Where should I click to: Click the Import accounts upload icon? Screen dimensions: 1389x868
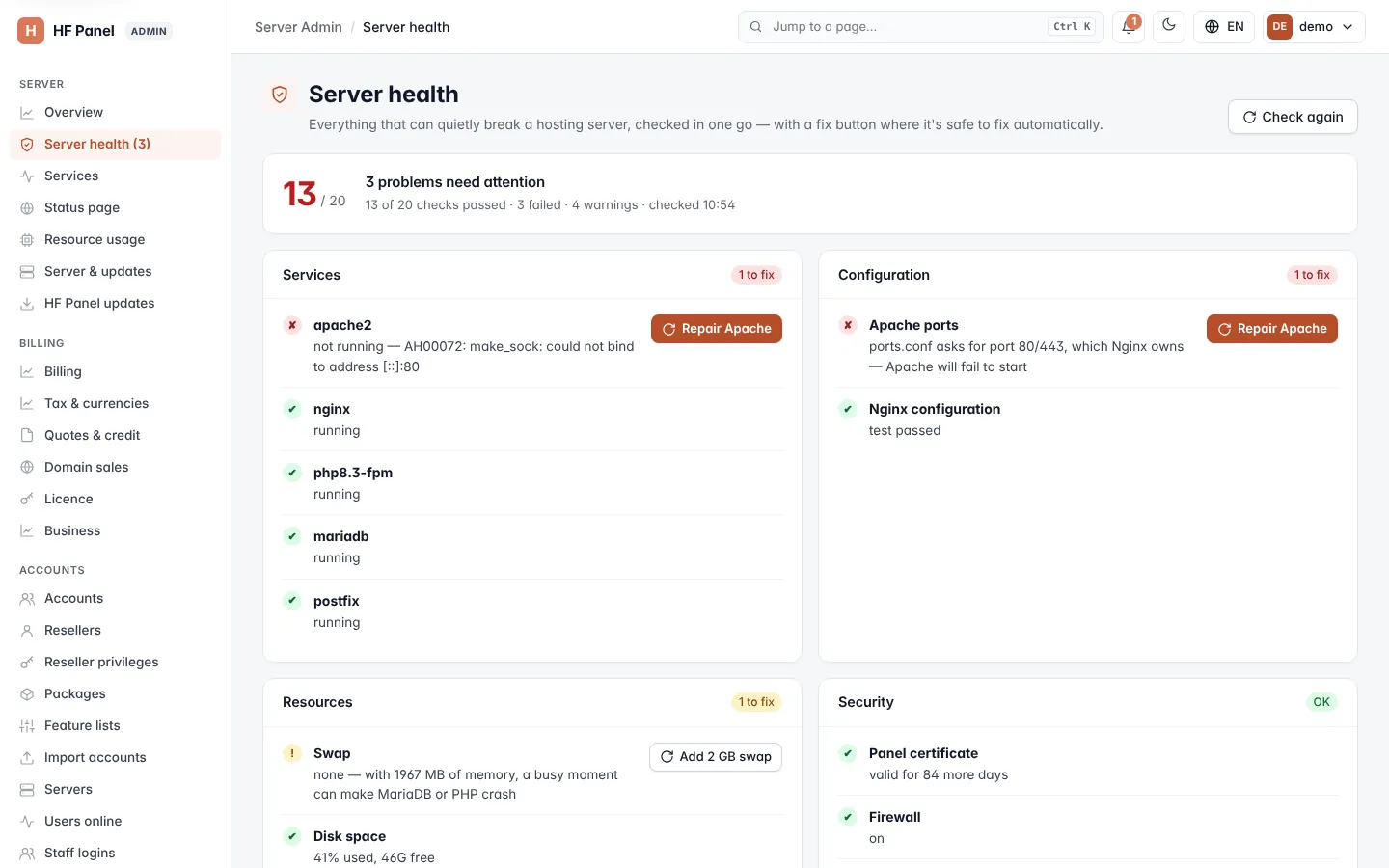click(27, 757)
